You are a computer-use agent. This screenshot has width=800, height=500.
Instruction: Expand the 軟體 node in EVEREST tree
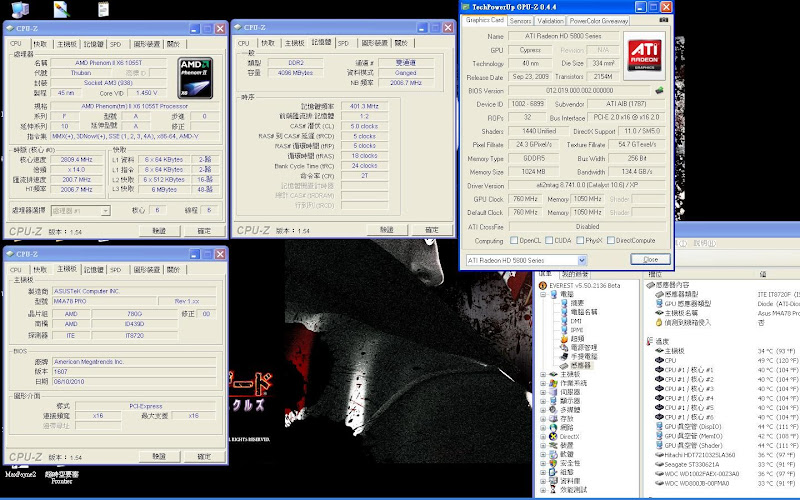click(543, 454)
